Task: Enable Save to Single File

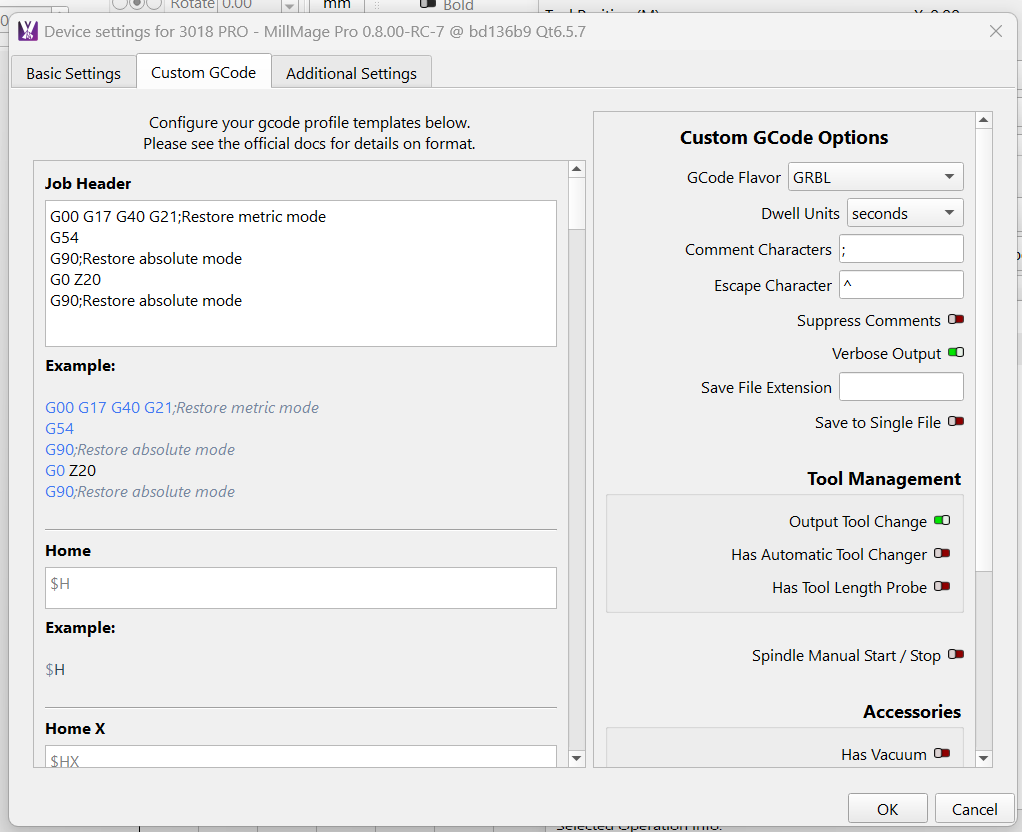Action: [x=956, y=422]
